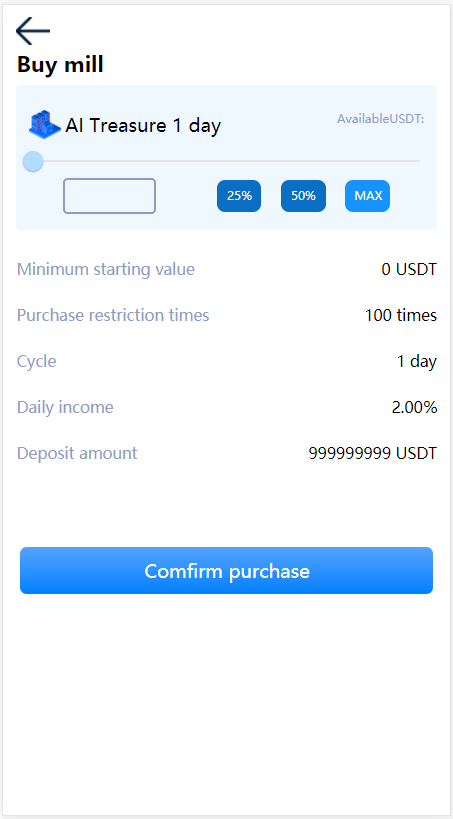
Task: Click the Minimum starting value label
Action: pyautogui.click(x=106, y=270)
